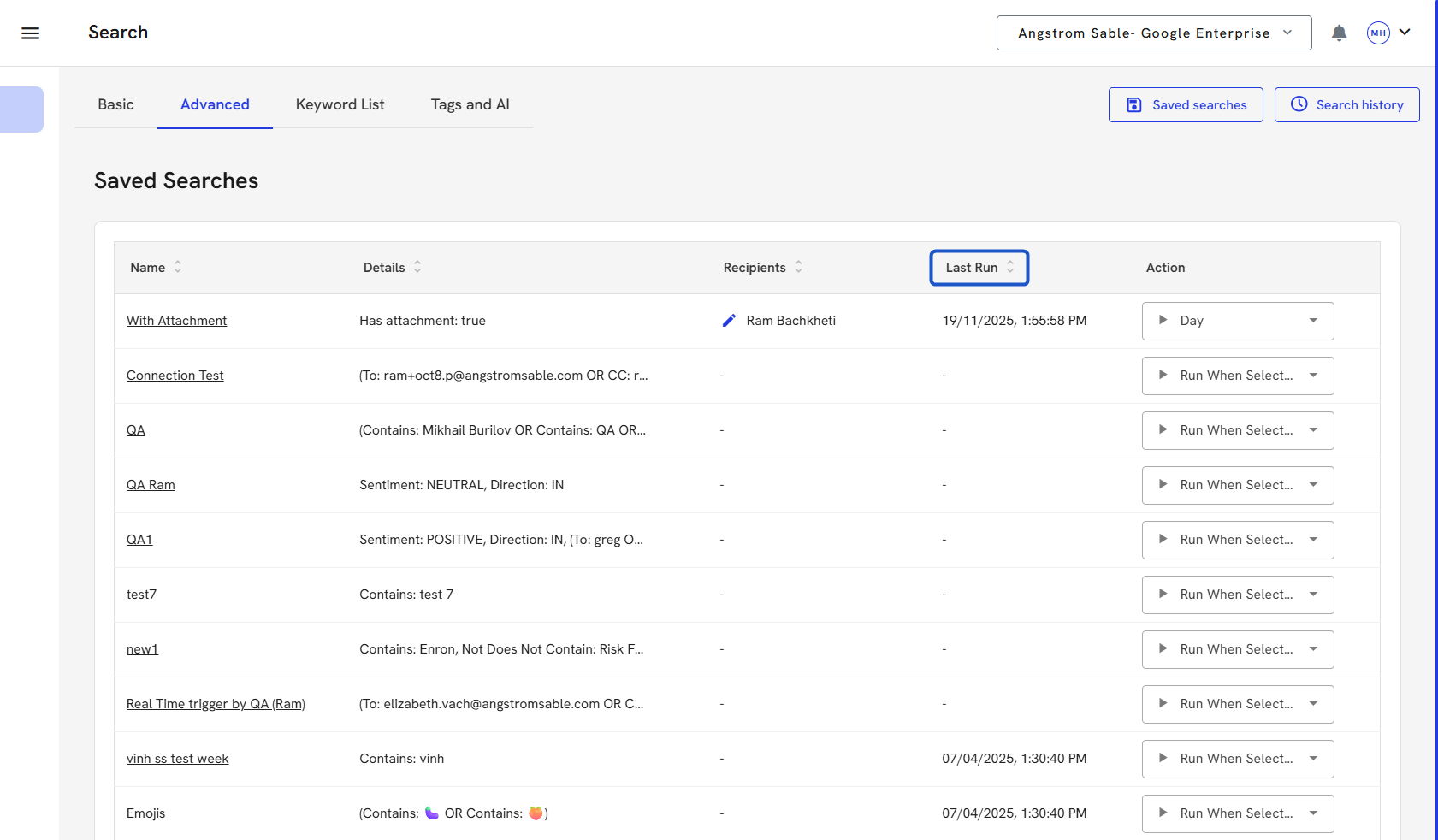Open the hamburger navigation menu
Image resolution: width=1438 pixels, height=840 pixels.
pos(31,33)
